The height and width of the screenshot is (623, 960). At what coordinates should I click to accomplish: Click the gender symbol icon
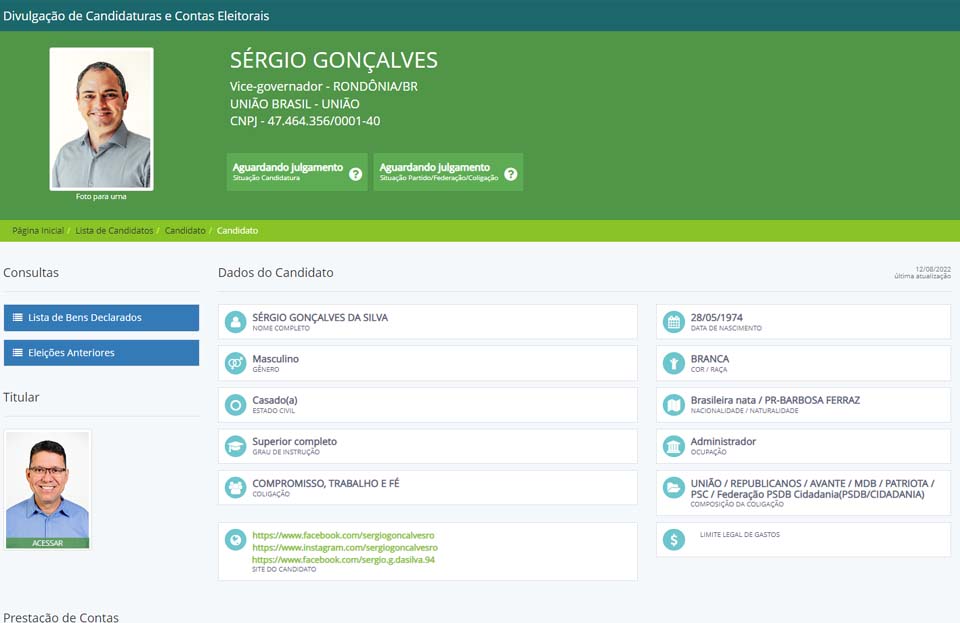tap(235, 363)
